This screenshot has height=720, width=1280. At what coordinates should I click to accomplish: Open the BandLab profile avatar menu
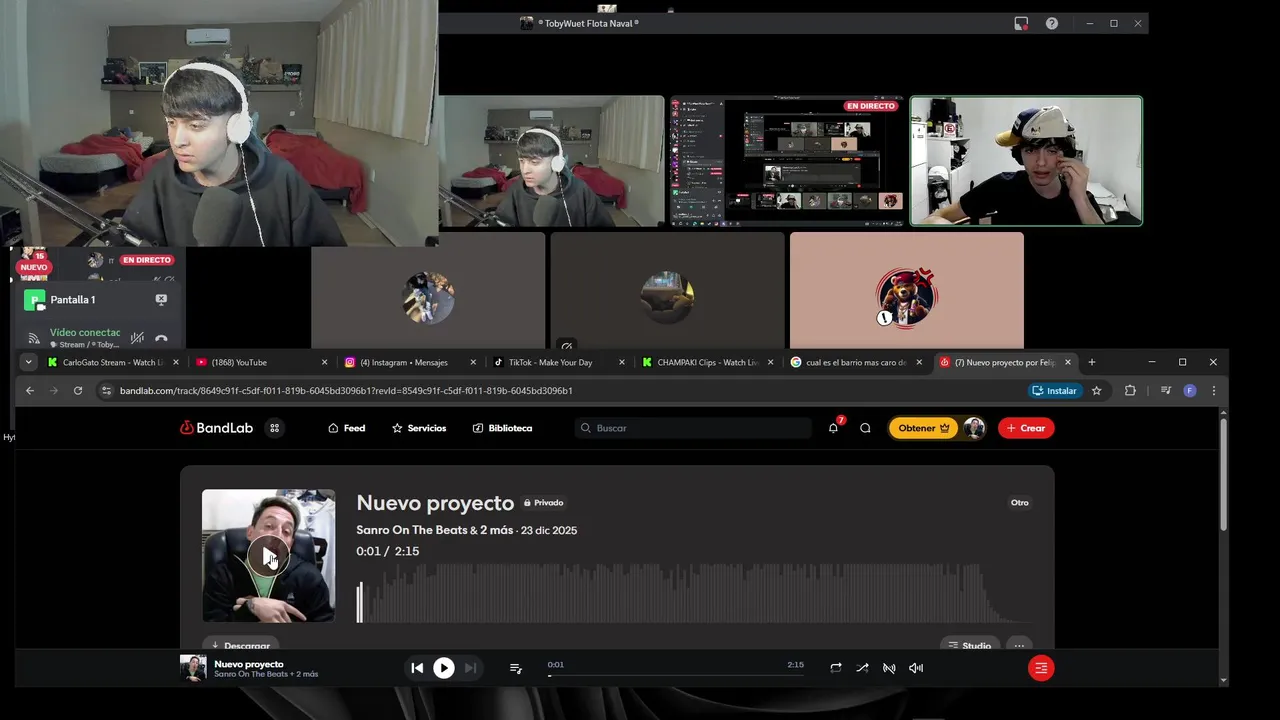coord(974,428)
